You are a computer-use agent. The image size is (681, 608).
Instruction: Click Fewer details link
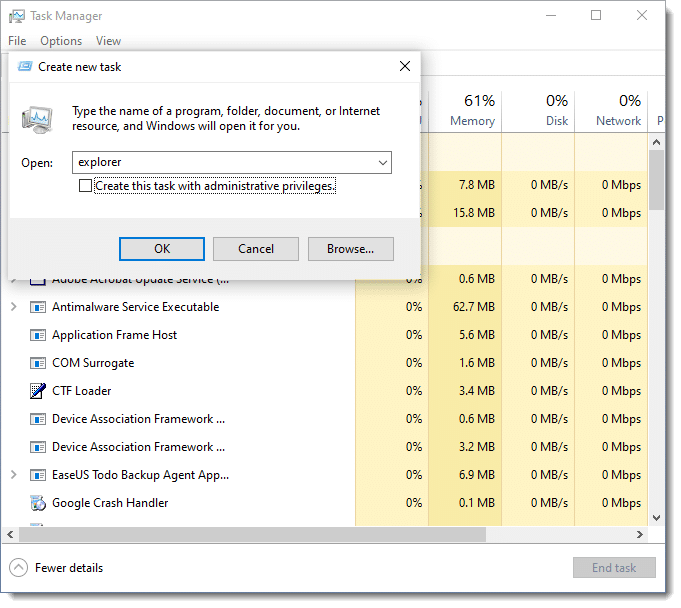(69, 568)
